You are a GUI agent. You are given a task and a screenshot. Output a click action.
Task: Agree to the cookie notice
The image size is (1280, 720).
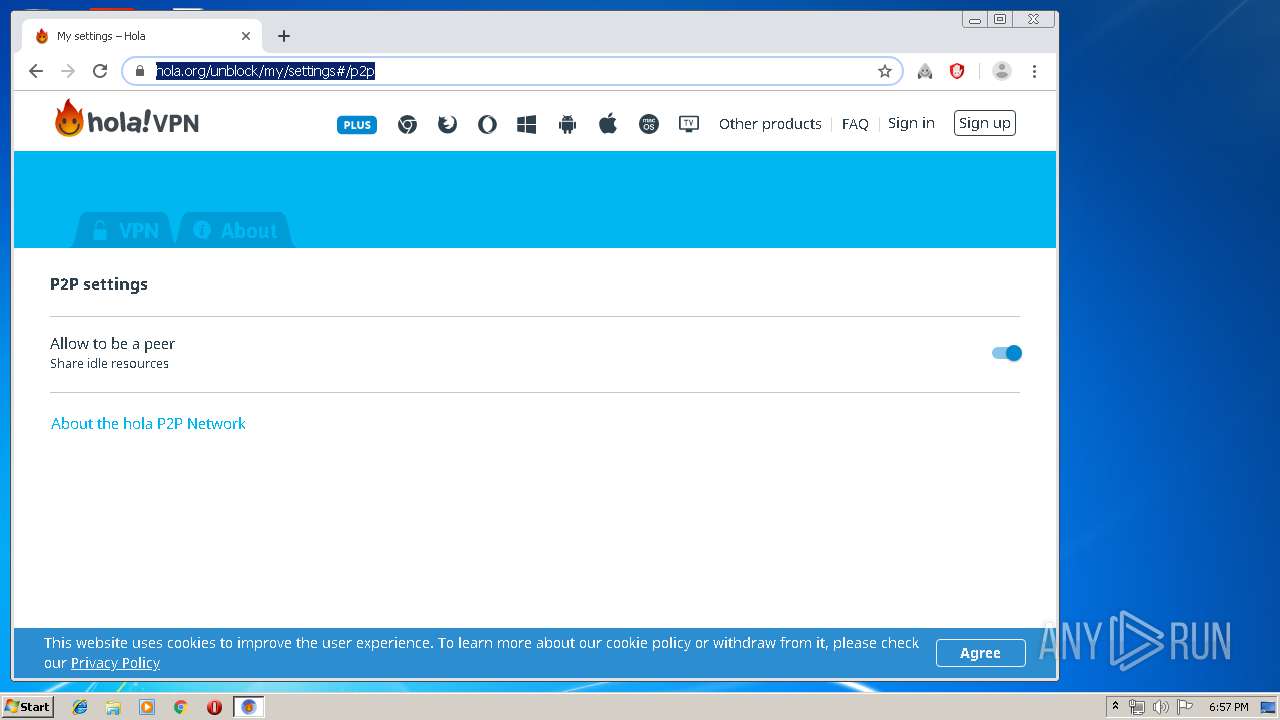[980, 653]
